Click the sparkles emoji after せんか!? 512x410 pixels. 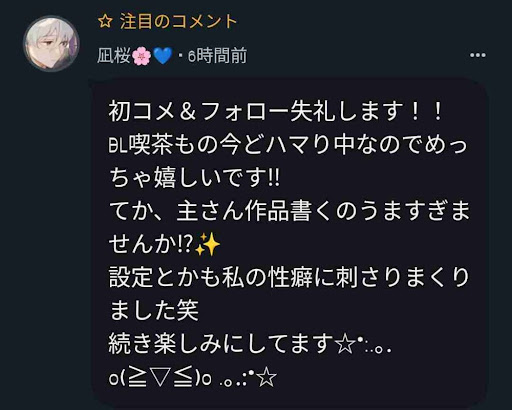click(207, 244)
